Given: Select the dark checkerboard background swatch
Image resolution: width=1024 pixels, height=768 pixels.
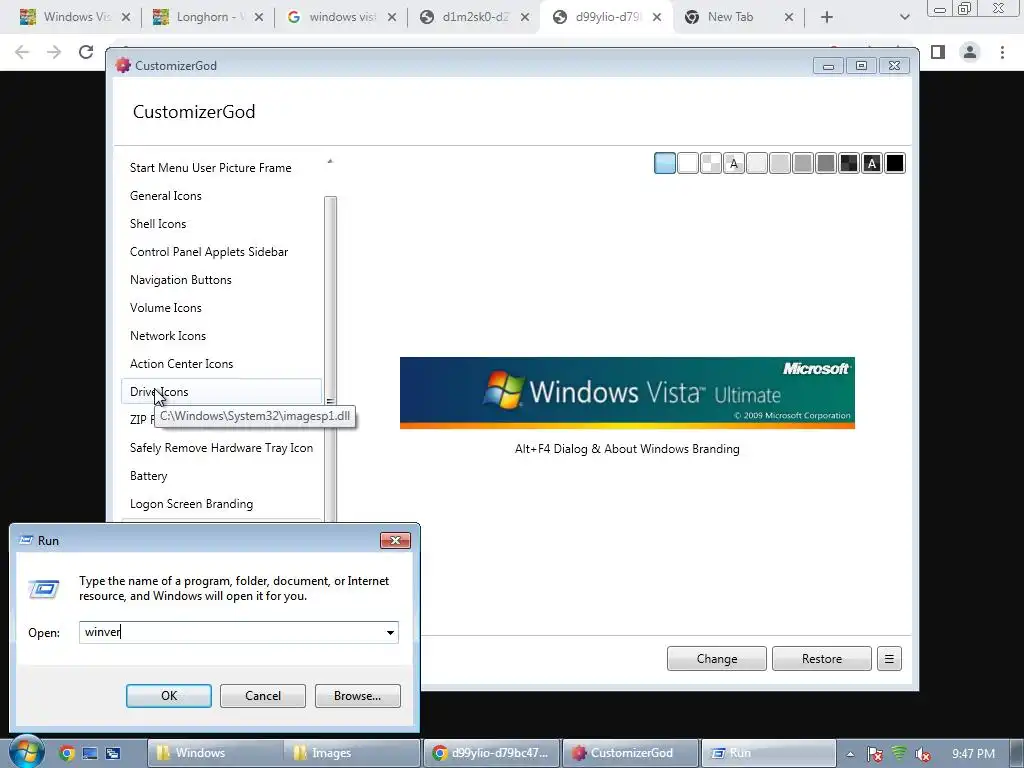Looking at the screenshot, I should coord(849,163).
